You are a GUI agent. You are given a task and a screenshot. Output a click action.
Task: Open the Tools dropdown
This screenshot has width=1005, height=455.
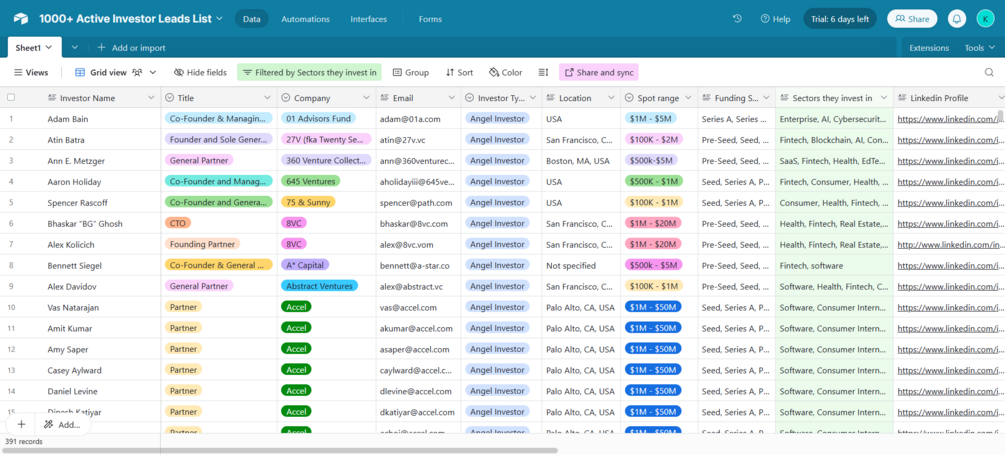coord(979,47)
